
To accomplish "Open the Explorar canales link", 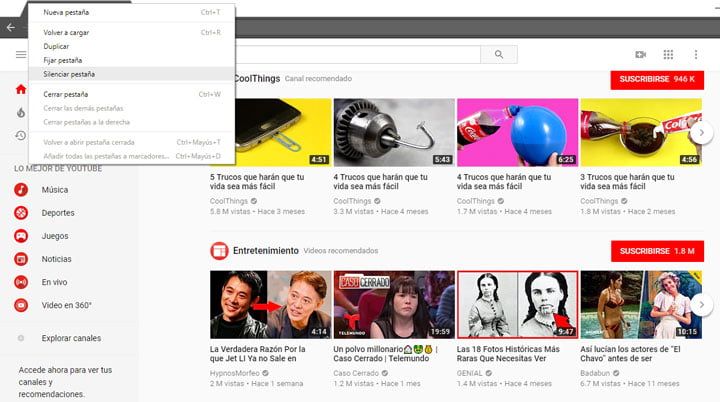I will pyautogui.click(x=71, y=338).
